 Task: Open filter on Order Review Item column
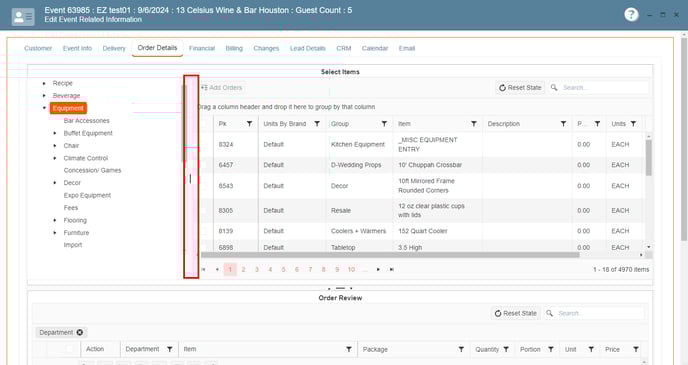[349, 349]
